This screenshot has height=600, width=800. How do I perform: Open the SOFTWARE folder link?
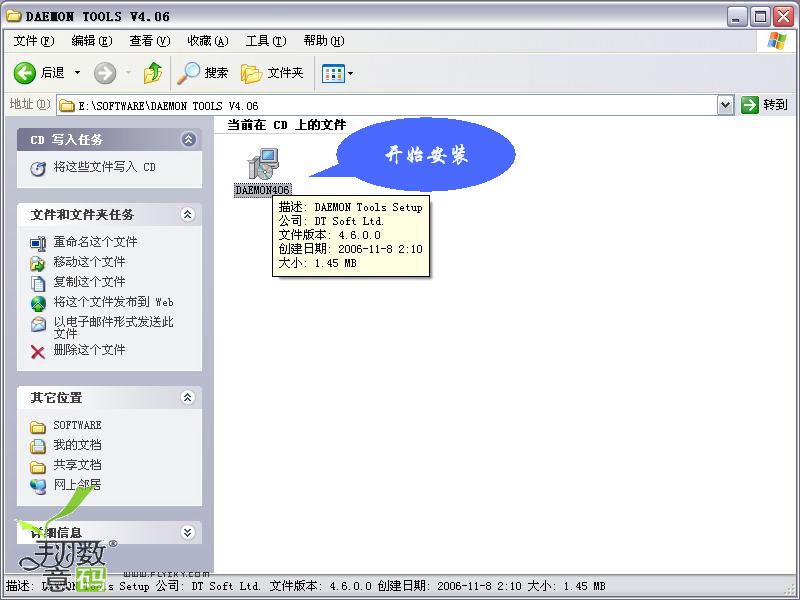coord(77,425)
